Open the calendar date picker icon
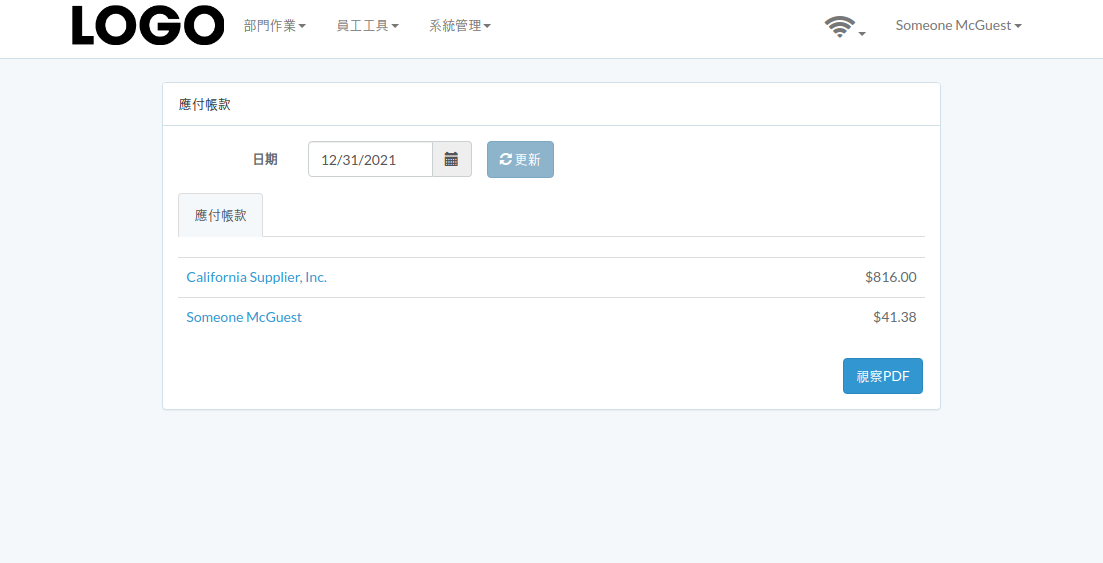1103x563 pixels. coord(452,159)
